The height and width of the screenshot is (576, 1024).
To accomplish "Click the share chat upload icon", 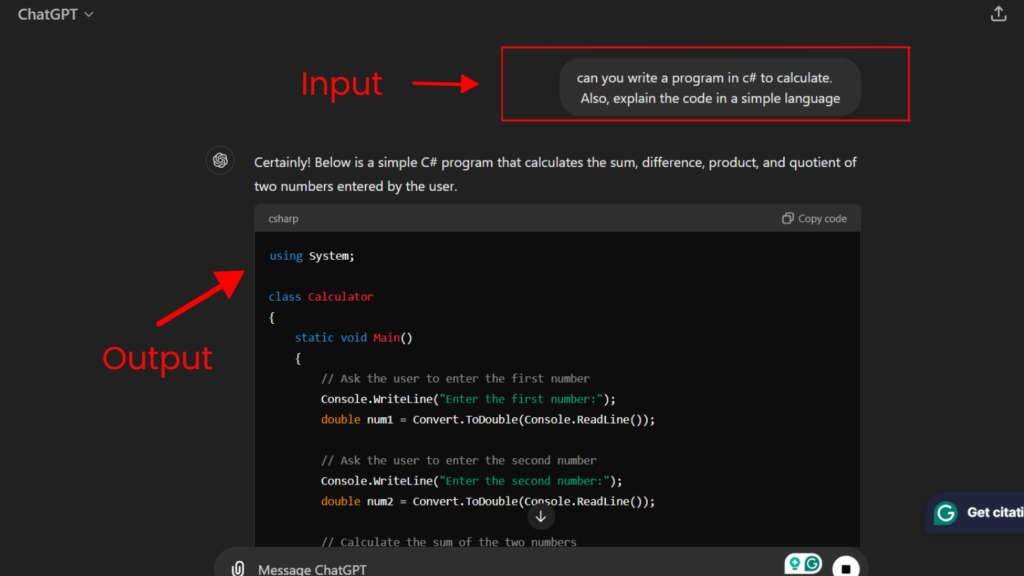I will (998, 14).
